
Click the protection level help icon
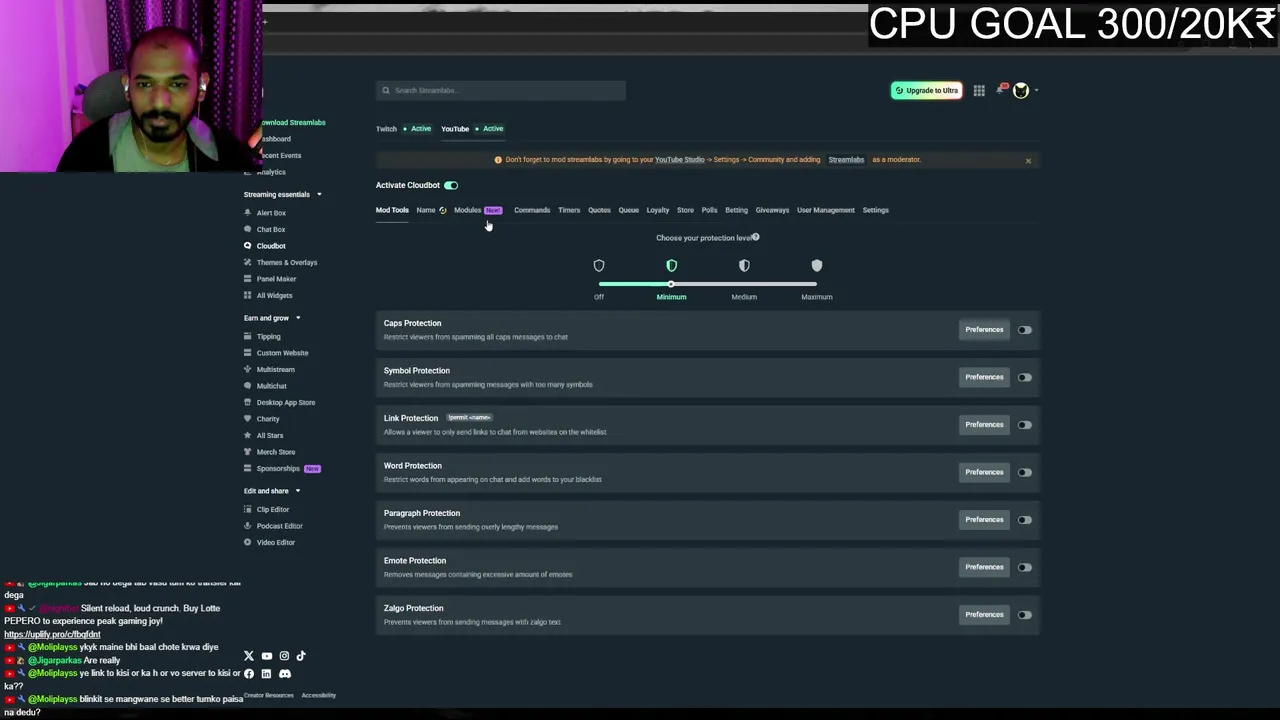tap(756, 237)
